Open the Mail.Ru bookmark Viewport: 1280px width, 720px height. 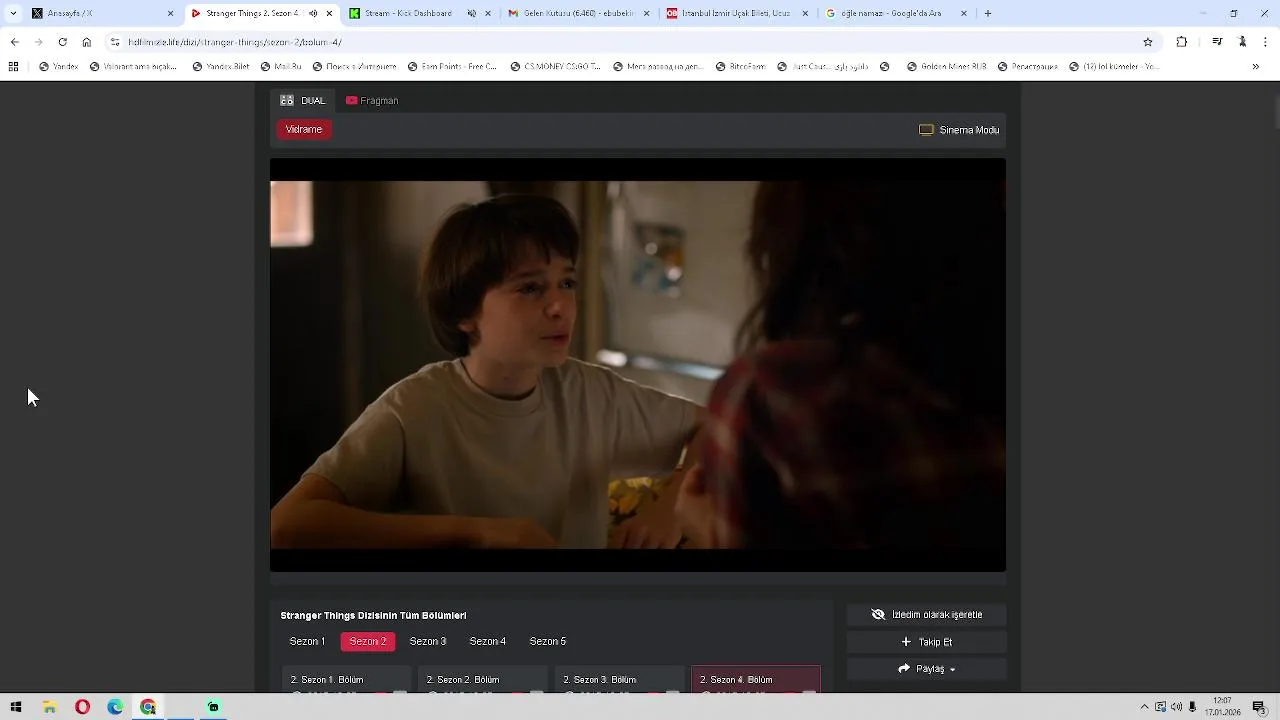pos(281,67)
